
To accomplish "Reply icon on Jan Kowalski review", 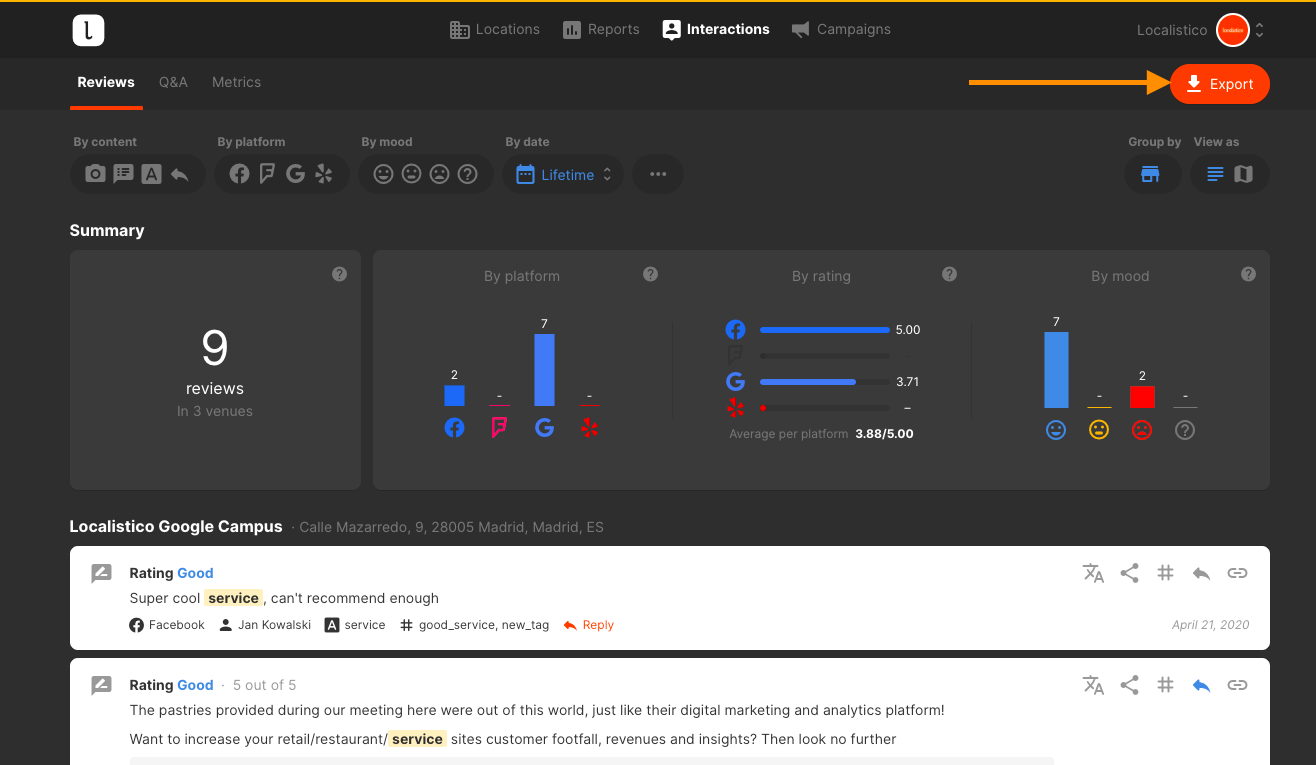I will click(x=1201, y=573).
